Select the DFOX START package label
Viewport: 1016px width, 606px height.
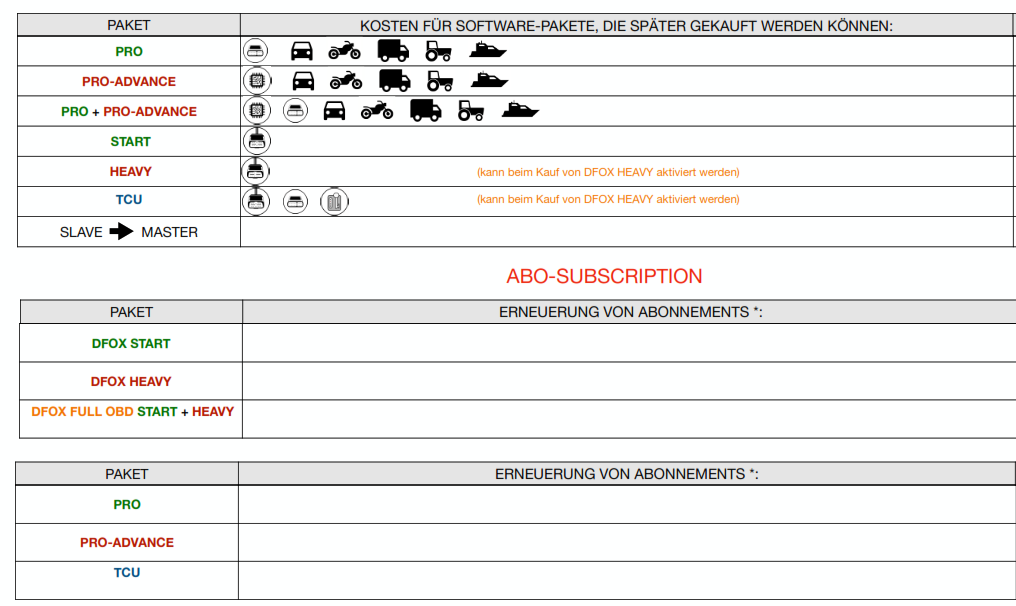(131, 343)
